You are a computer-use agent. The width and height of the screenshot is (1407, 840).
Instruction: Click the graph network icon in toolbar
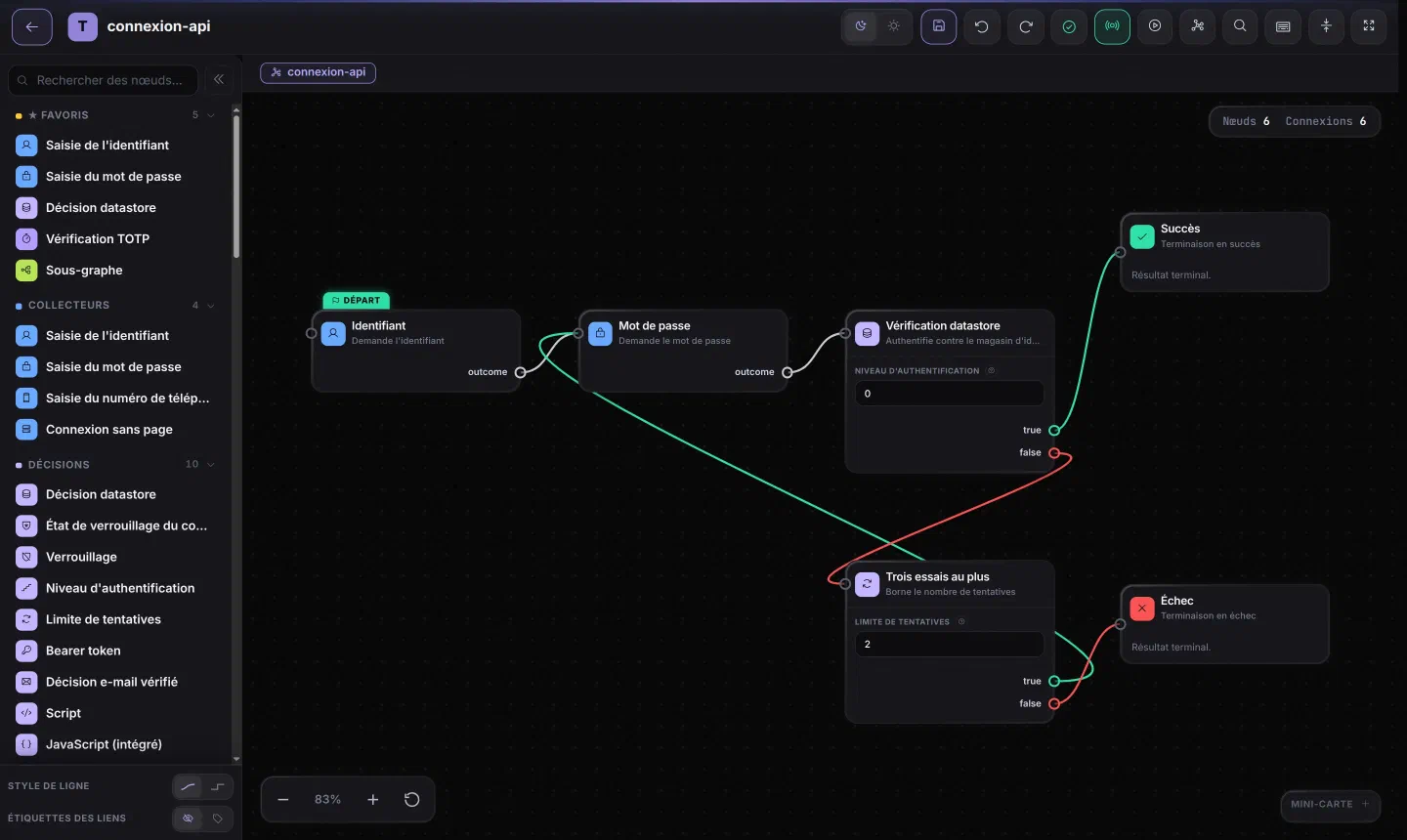click(x=1198, y=26)
